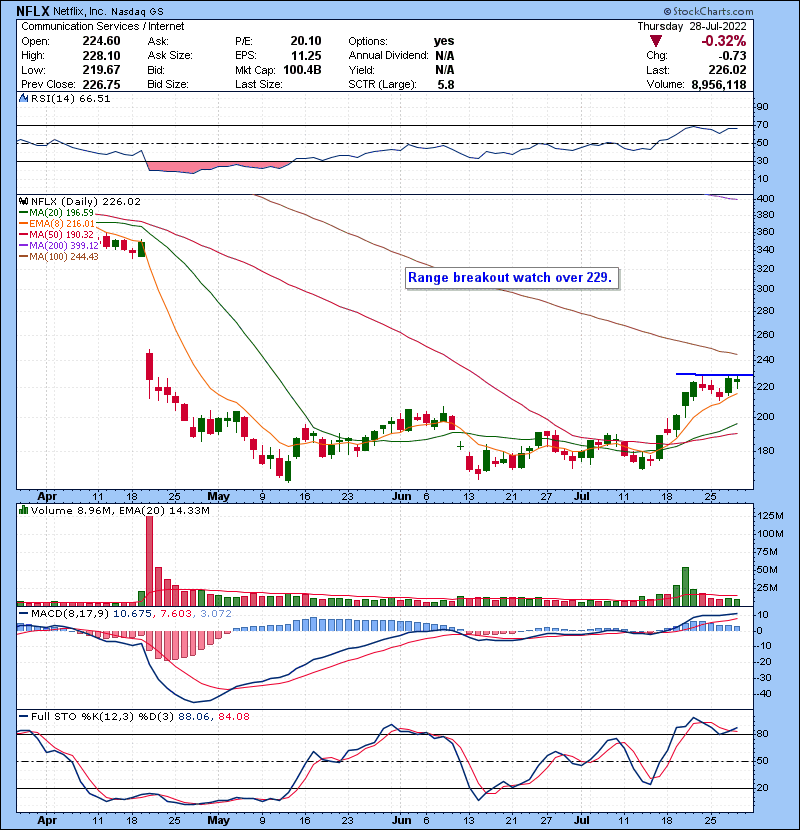This screenshot has width=800, height=830.
Task: Click the RSI(14) 66.51 panel label
Action: [x=70, y=98]
